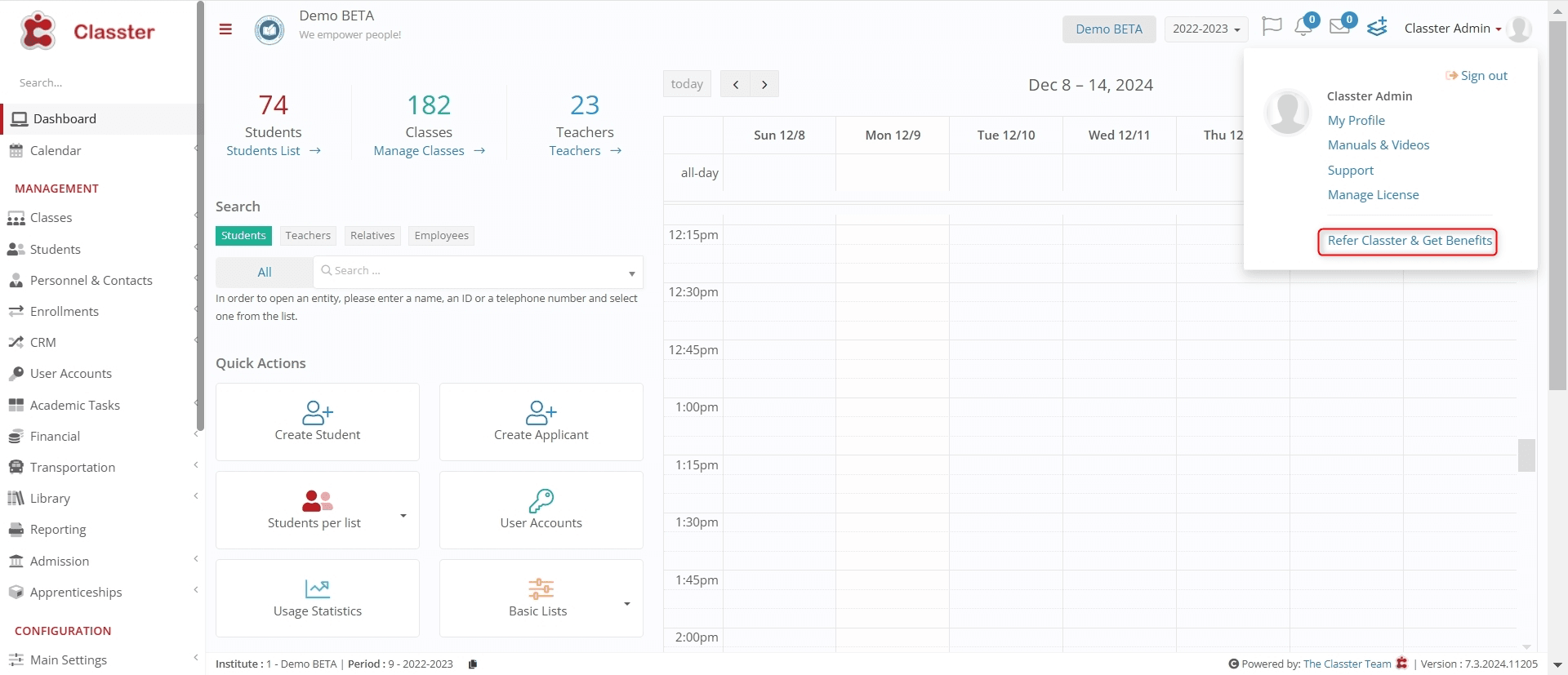
Task: Click the Create Student quick action
Action: click(318, 422)
